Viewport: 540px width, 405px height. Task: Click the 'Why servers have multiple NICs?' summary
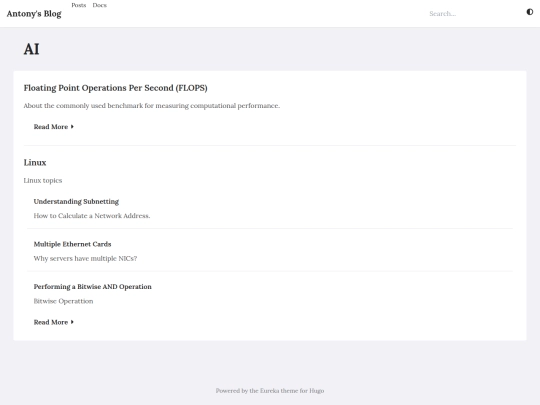tap(85, 259)
